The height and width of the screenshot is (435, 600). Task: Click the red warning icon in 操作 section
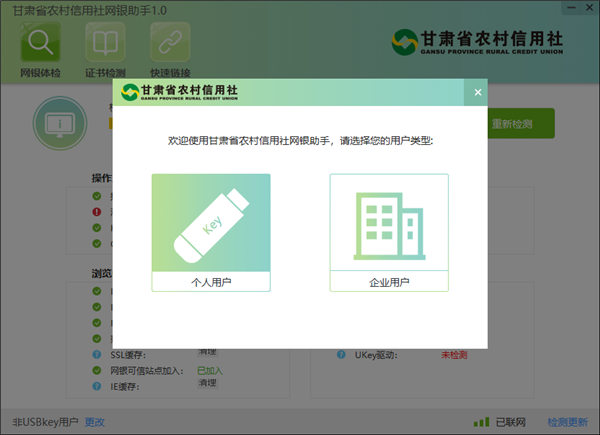click(x=97, y=212)
